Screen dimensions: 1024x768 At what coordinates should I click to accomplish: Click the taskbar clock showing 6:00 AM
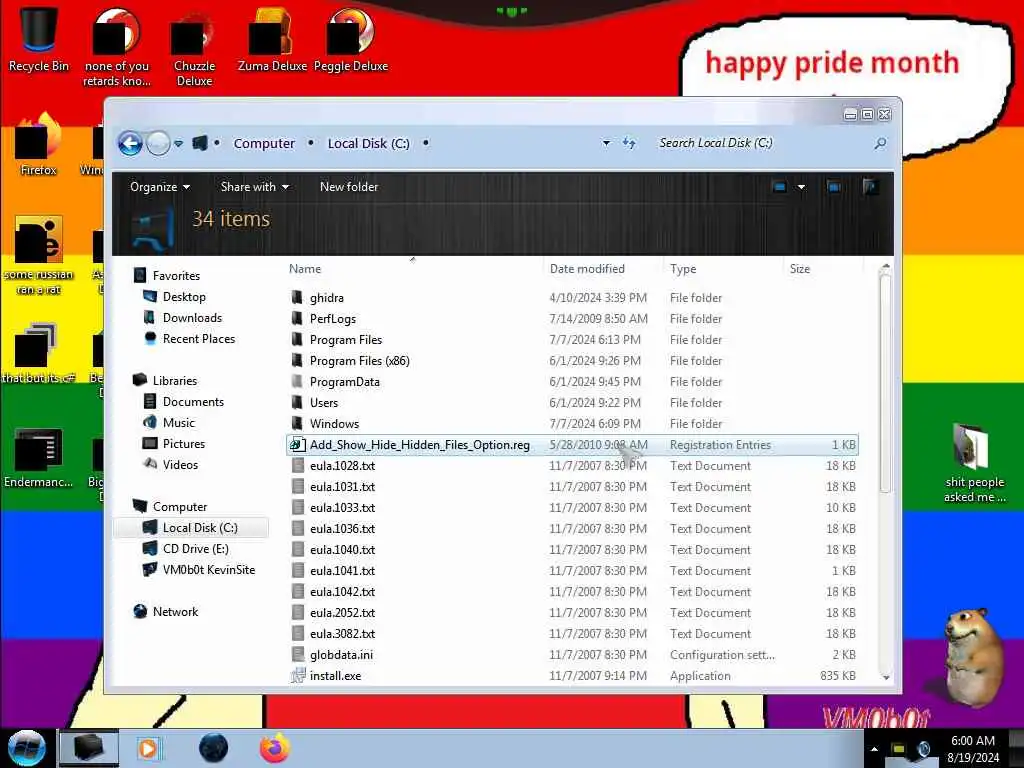[x=973, y=748]
